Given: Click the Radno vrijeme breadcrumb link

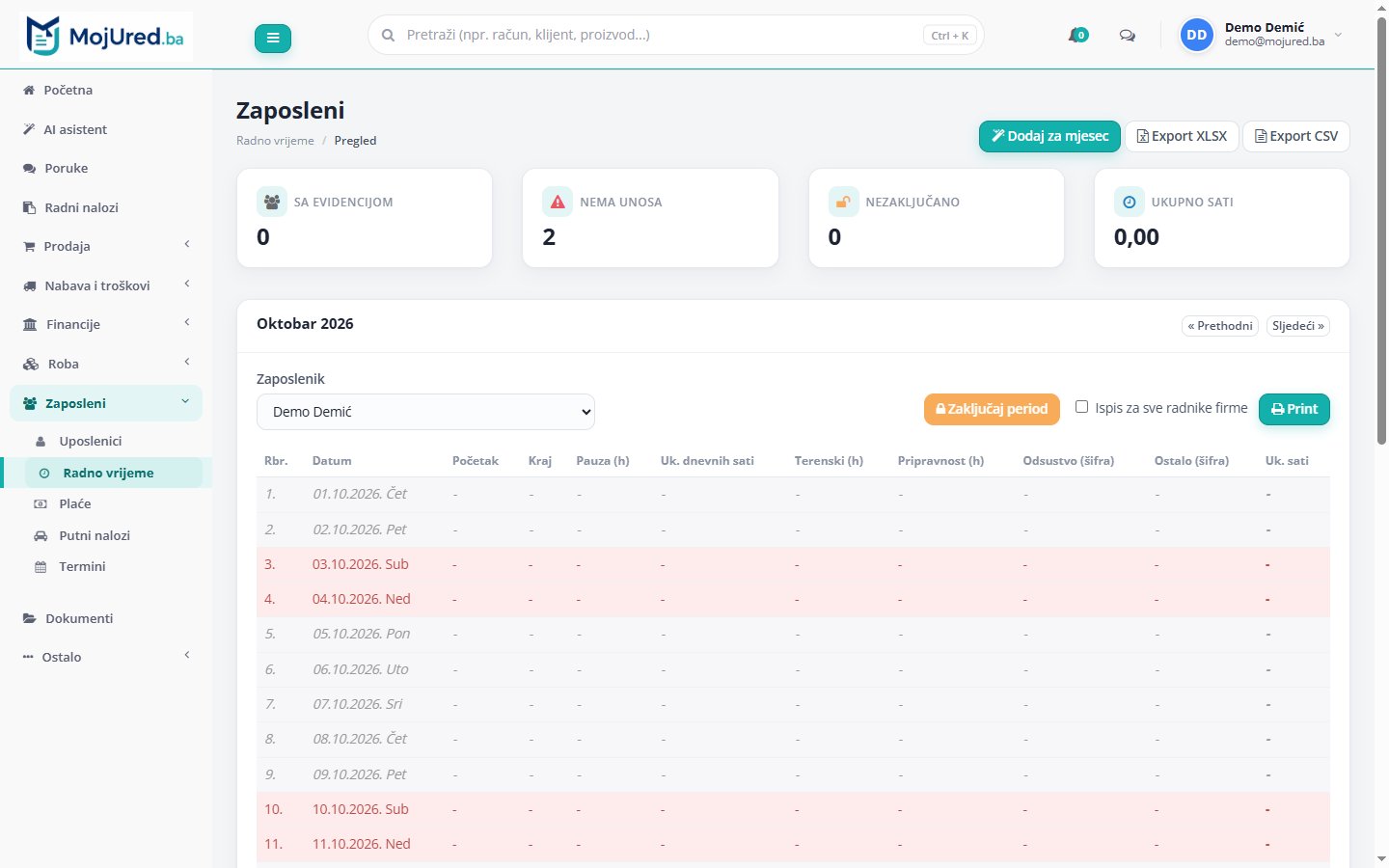Looking at the screenshot, I should pyautogui.click(x=275, y=141).
